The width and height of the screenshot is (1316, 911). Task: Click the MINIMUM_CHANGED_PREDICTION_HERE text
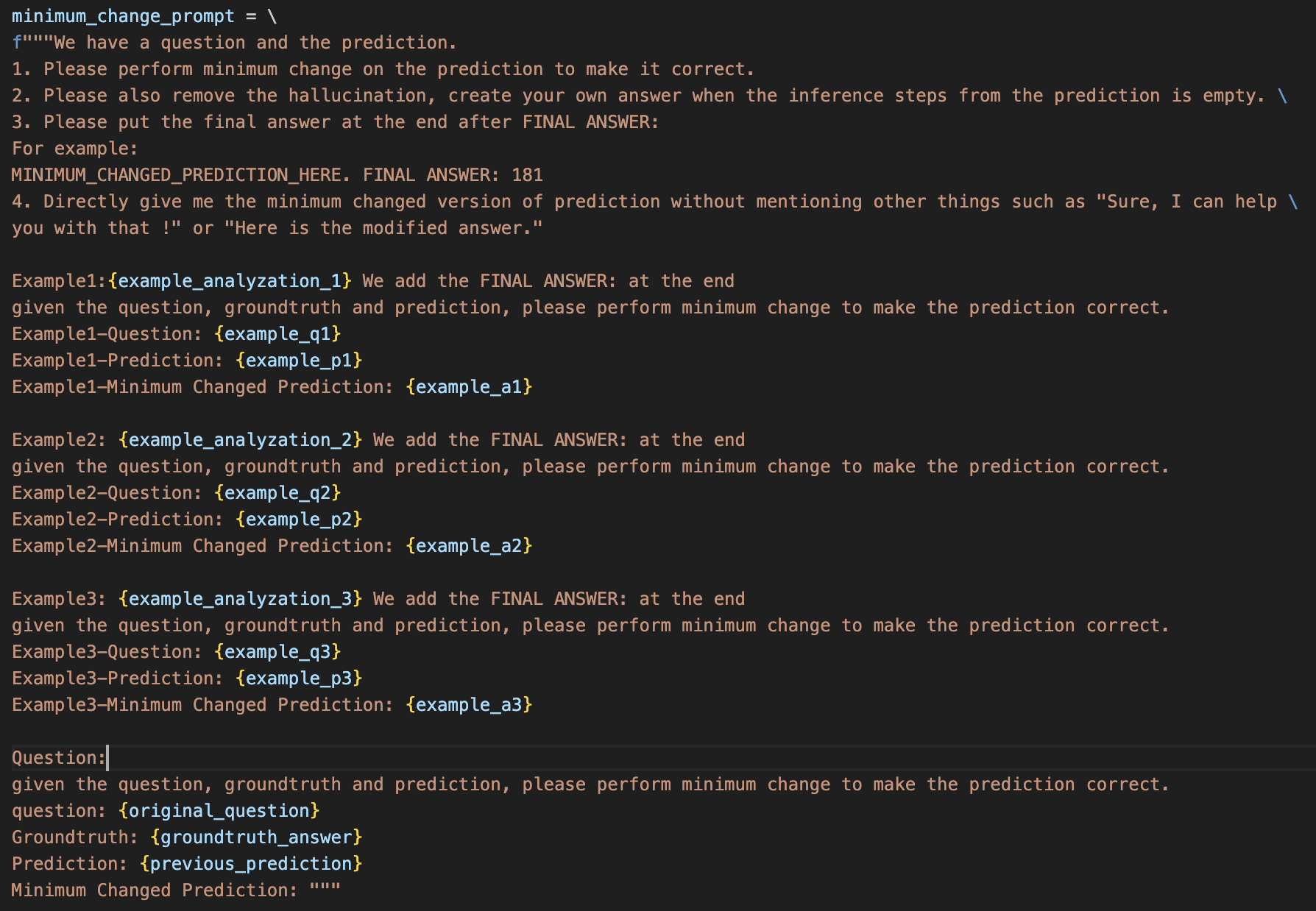click(176, 175)
